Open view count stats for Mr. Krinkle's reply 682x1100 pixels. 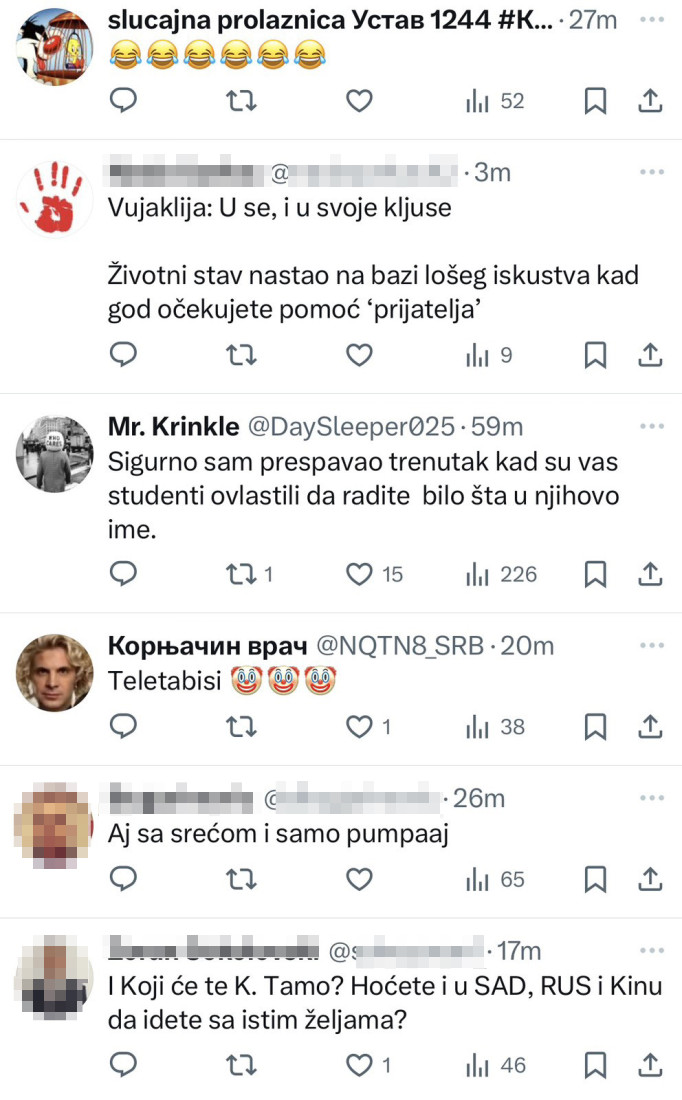click(479, 573)
